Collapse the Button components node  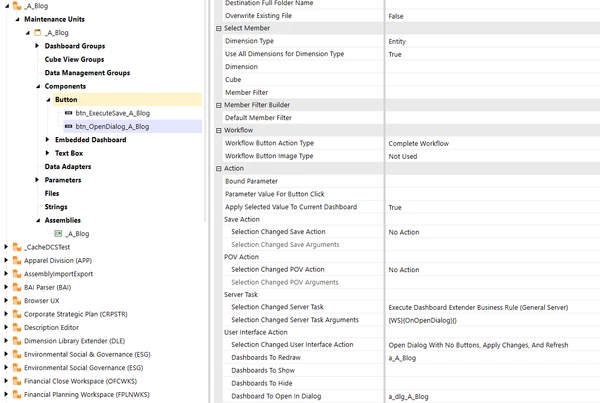pyautogui.click(x=48, y=100)
